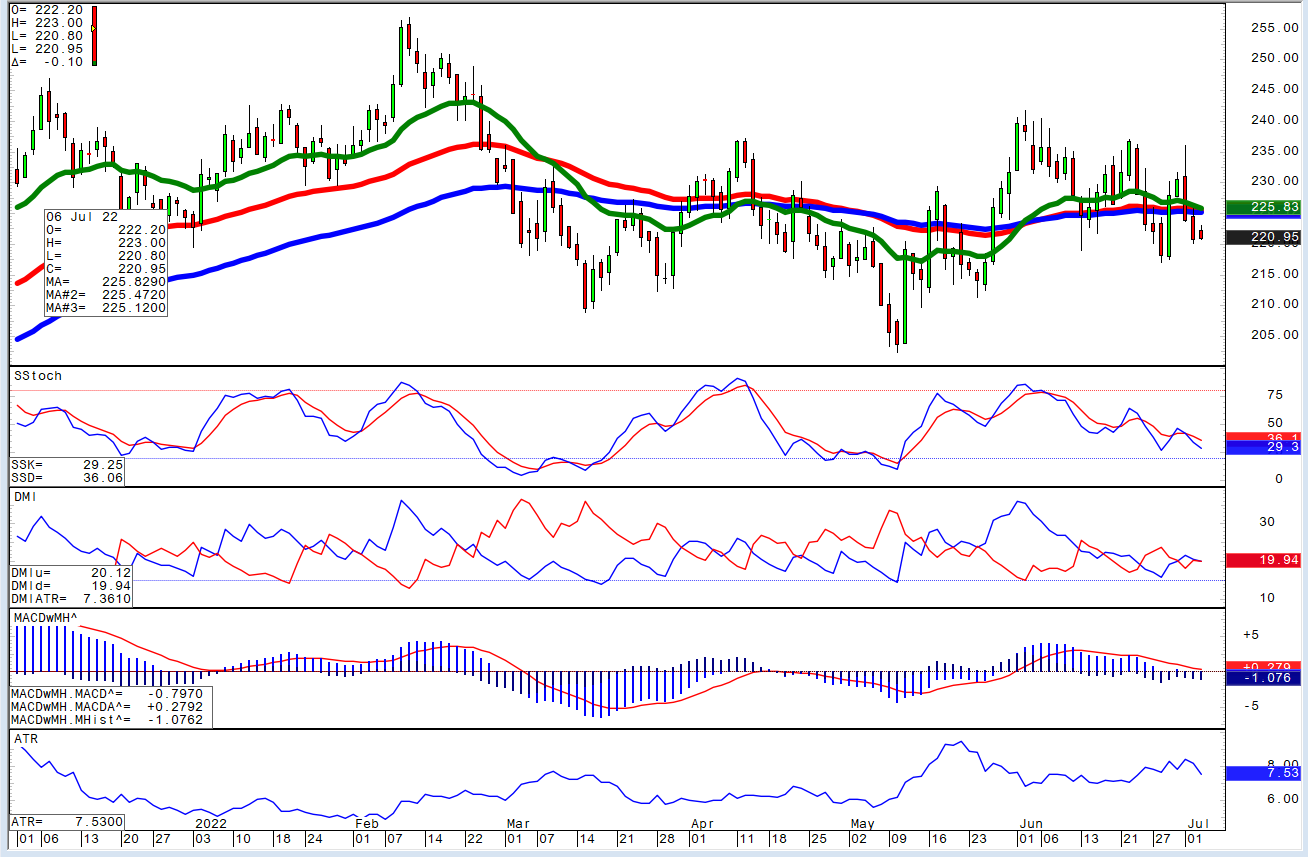The height and width of the screenshot is (857, 1308).
Task: Click the "MA#3= 225.1200" reading
Action: pos(105,309)
